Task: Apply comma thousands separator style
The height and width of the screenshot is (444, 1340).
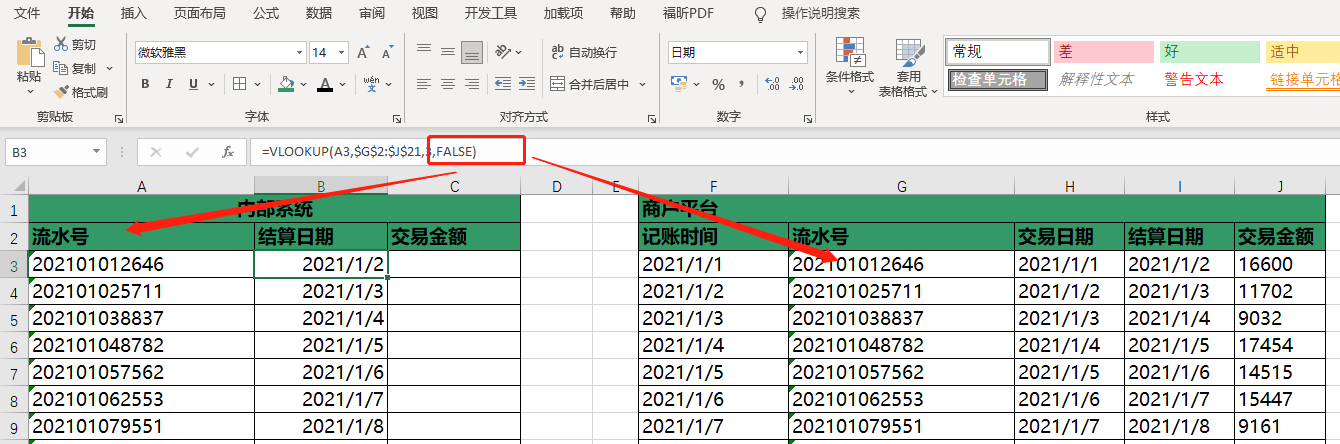Action: click(742, 84)
